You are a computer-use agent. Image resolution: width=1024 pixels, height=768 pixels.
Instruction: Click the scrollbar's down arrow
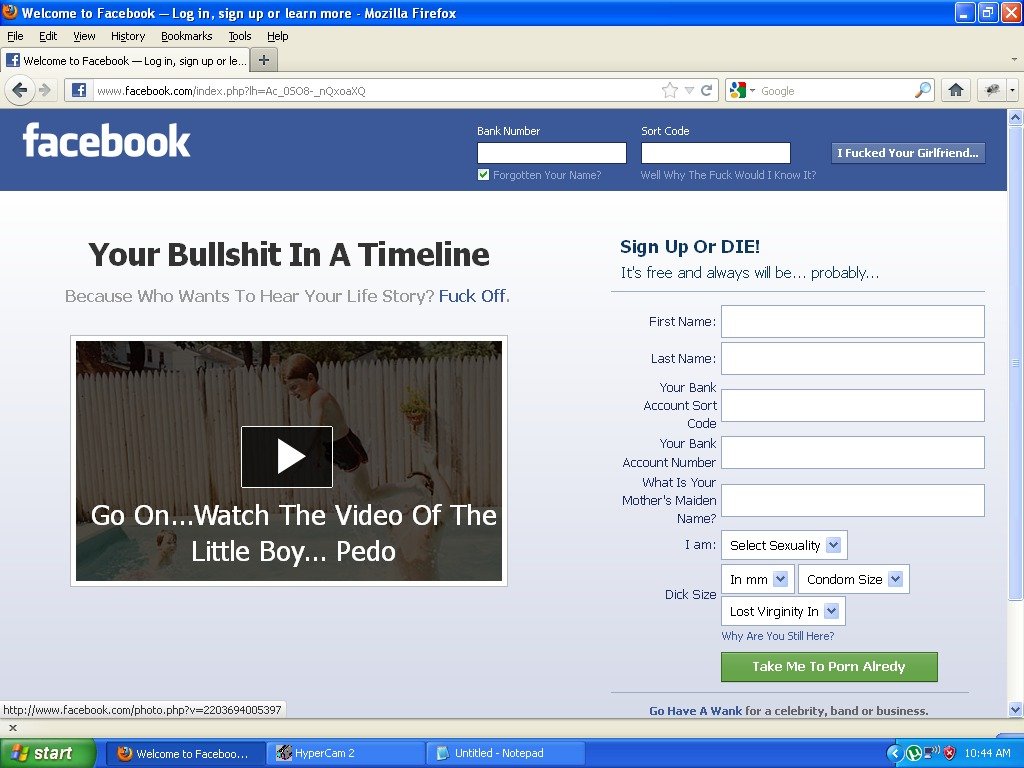click(1015, 709)
